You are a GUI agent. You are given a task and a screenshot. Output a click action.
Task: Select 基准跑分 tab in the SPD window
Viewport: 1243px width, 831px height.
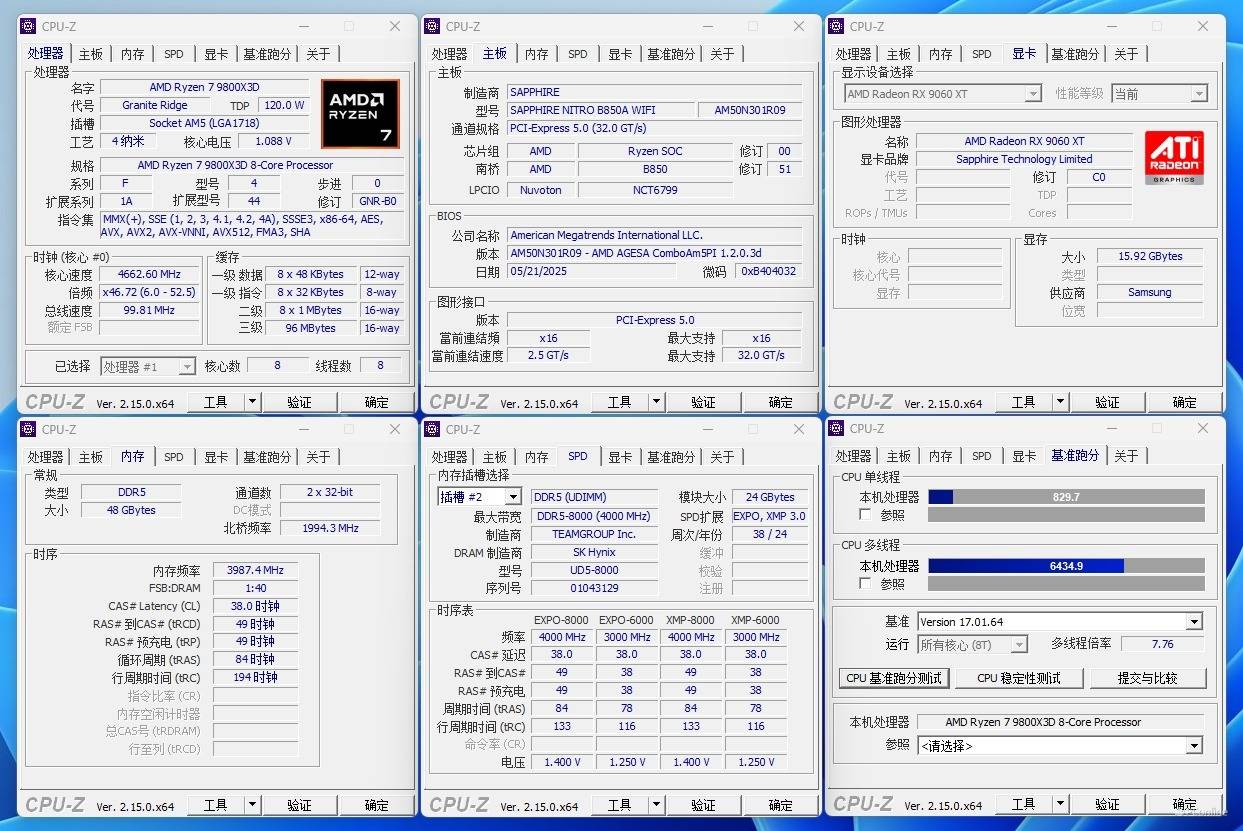(x=670, y=457)
